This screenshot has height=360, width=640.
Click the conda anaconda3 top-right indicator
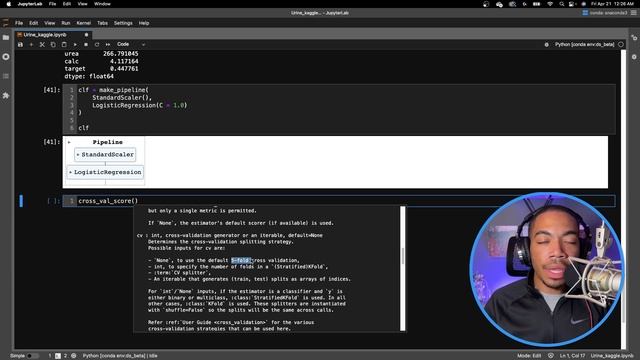click(604, 13)
